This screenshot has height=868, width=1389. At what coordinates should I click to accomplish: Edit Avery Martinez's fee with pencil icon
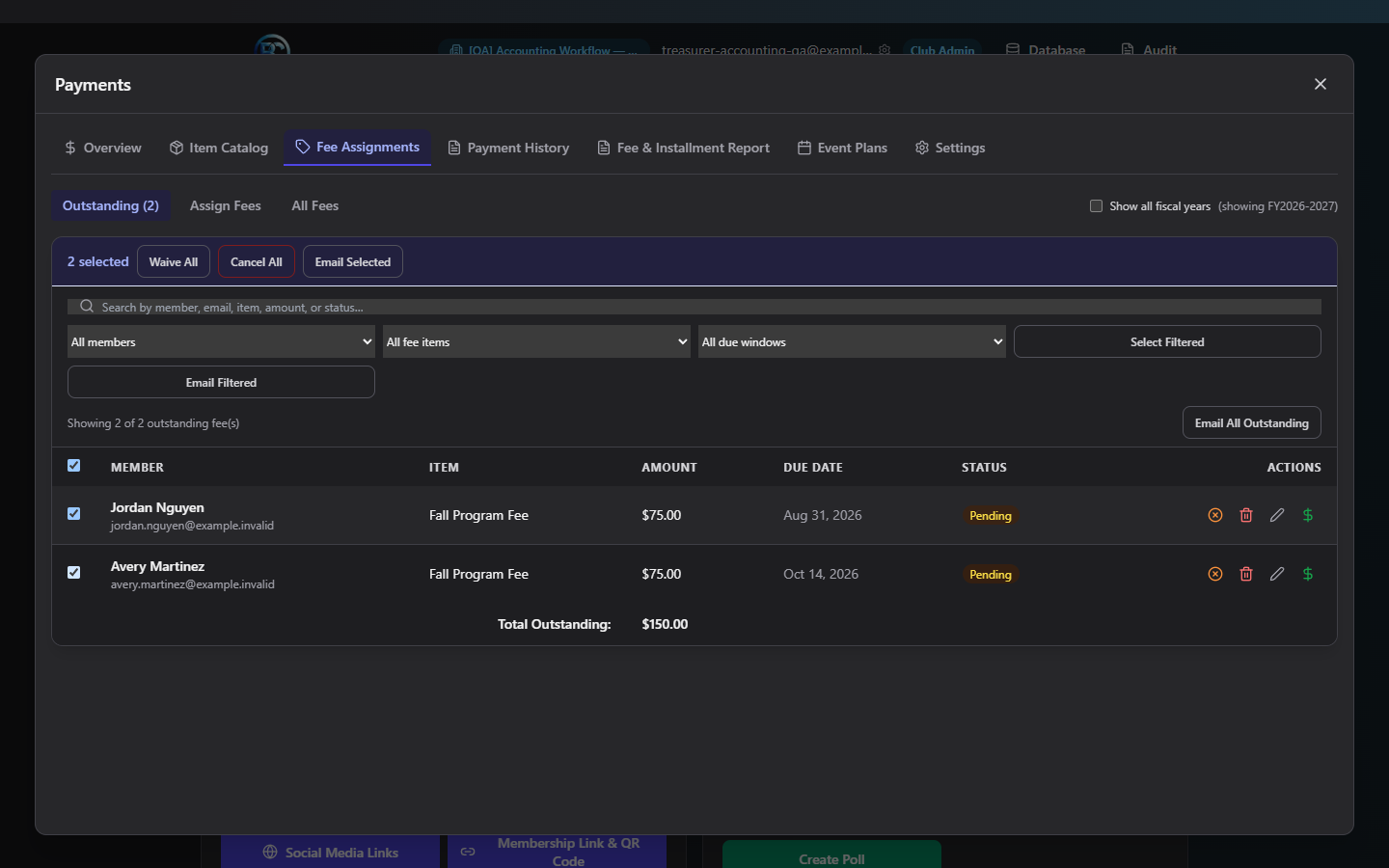[x=1277, y=574]
